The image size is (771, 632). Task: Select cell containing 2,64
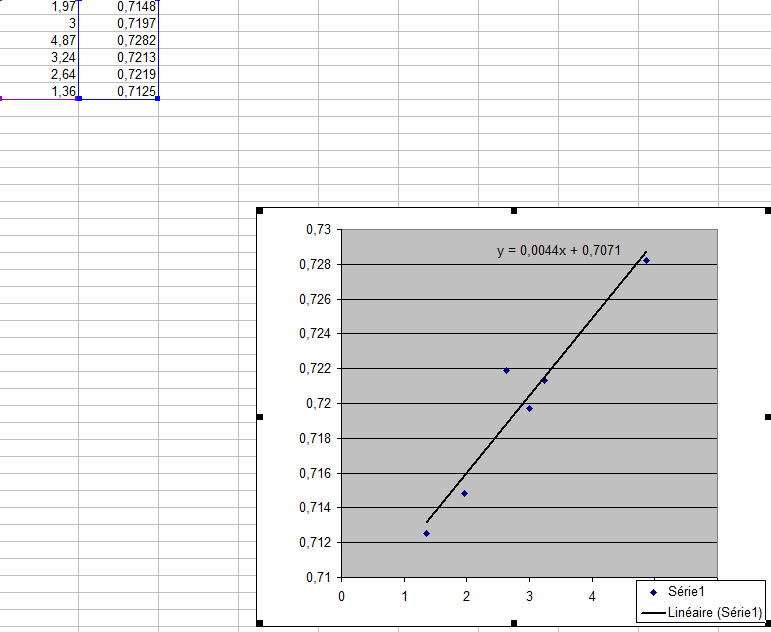(x=39, y=74)
